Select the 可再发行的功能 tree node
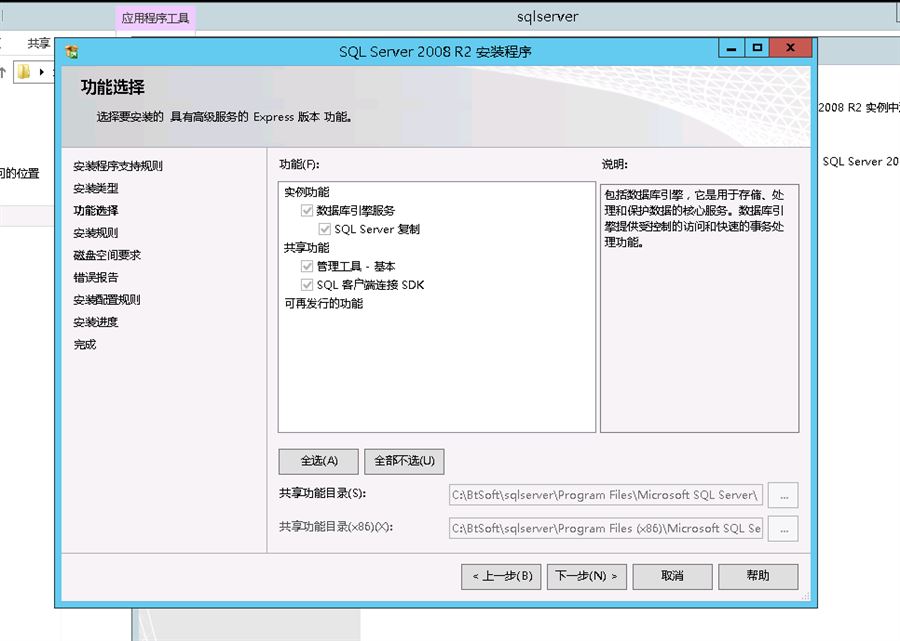Screen dimensions: 900x641 point(323,304)
